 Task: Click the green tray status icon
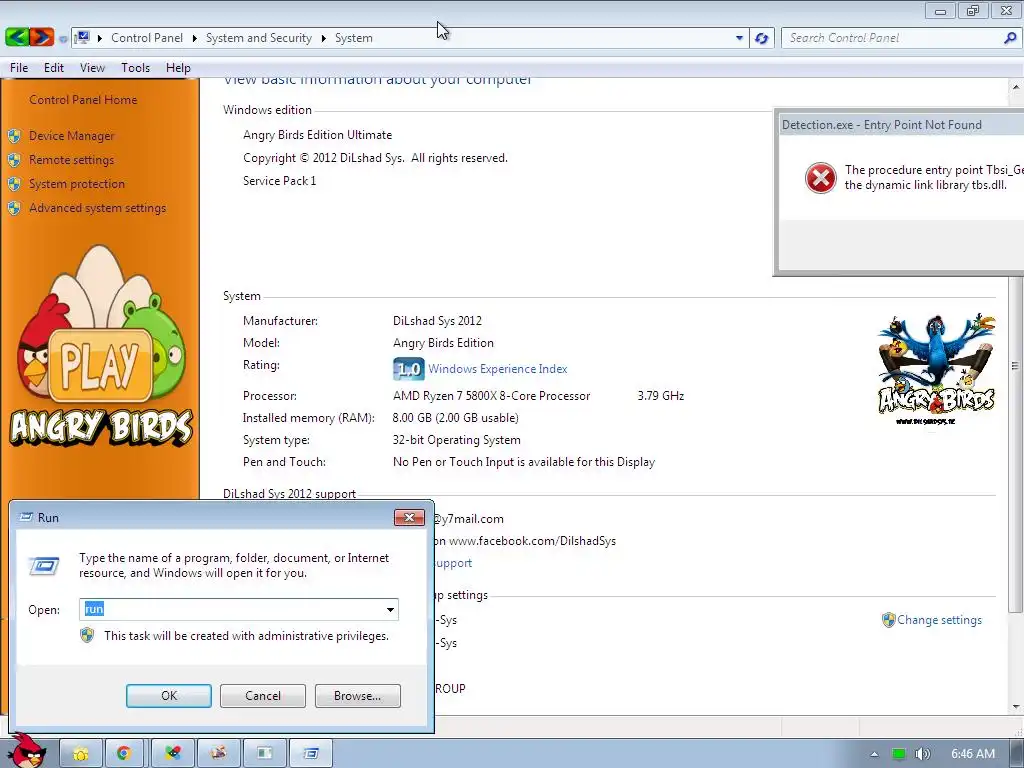[x=899, y=754]
